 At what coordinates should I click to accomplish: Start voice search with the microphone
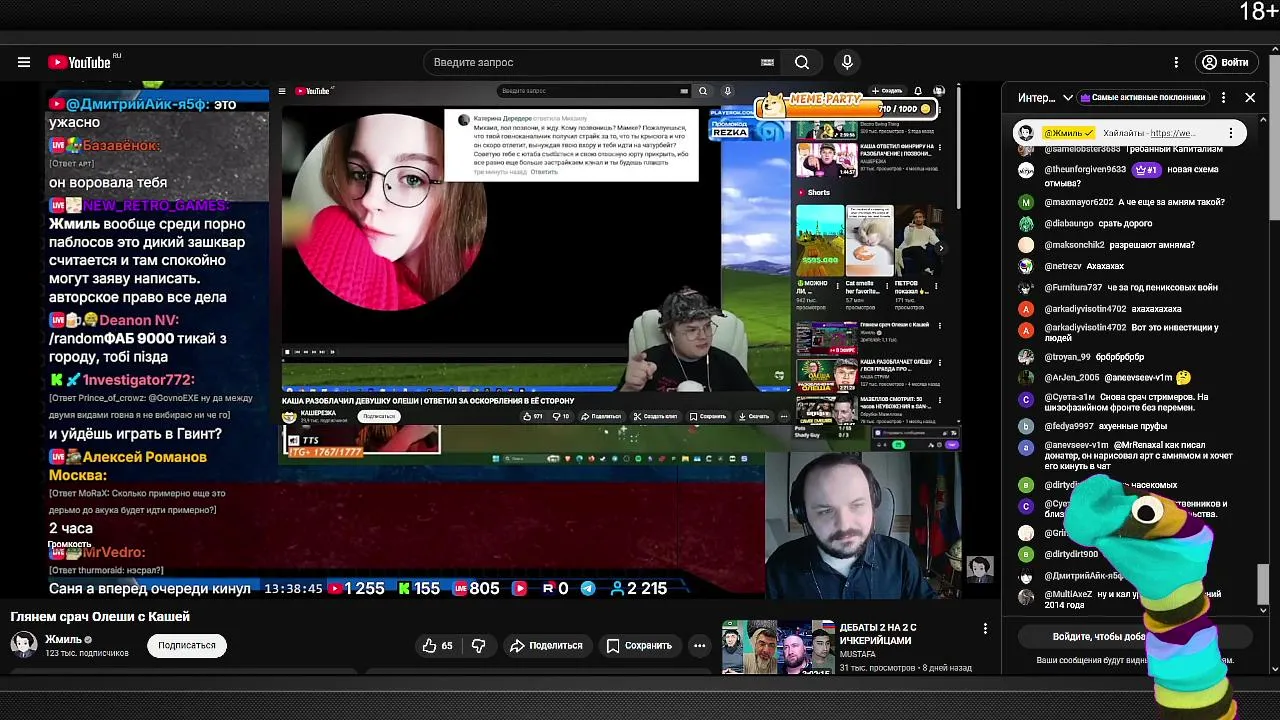click(847, 62)
